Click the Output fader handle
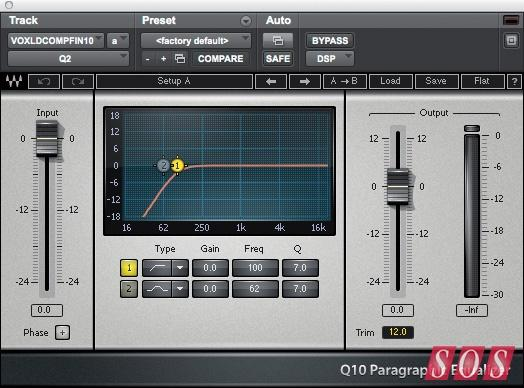This screenshot has height=388, width=524. point(398,186)
